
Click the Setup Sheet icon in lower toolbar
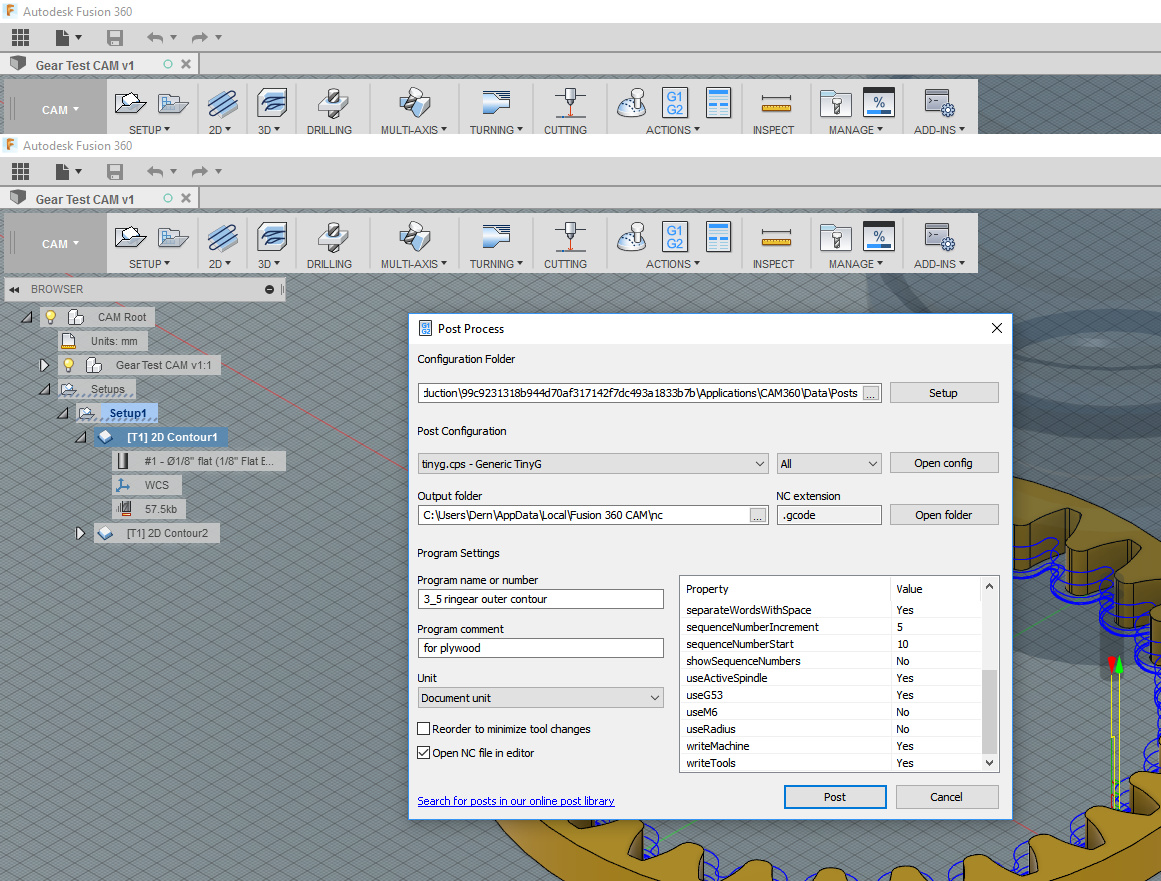[718, 237]
